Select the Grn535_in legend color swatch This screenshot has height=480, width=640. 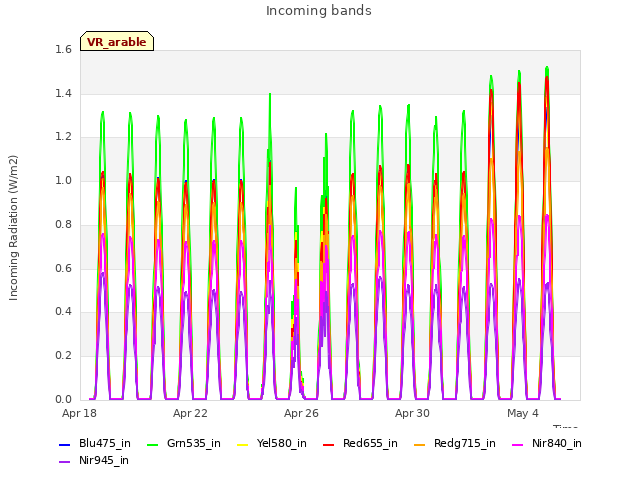(152, 444)
